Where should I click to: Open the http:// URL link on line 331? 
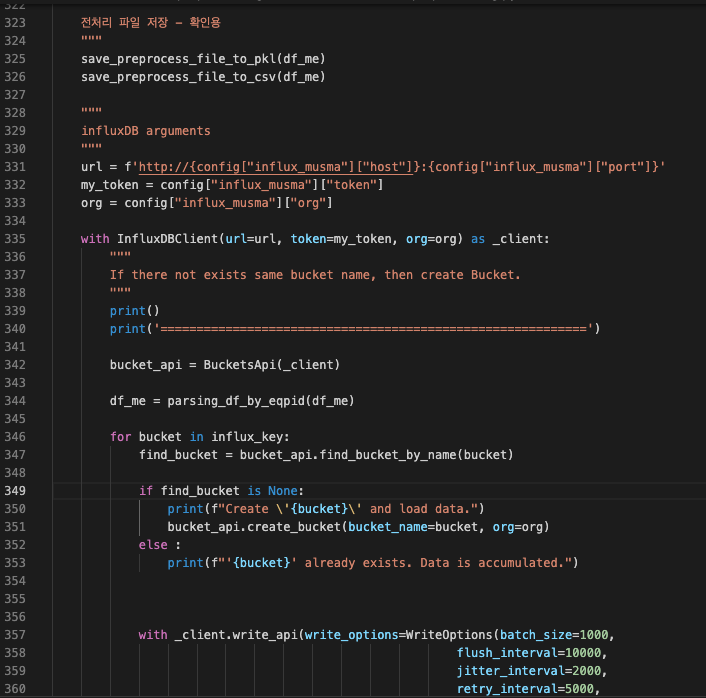[276, 167]
